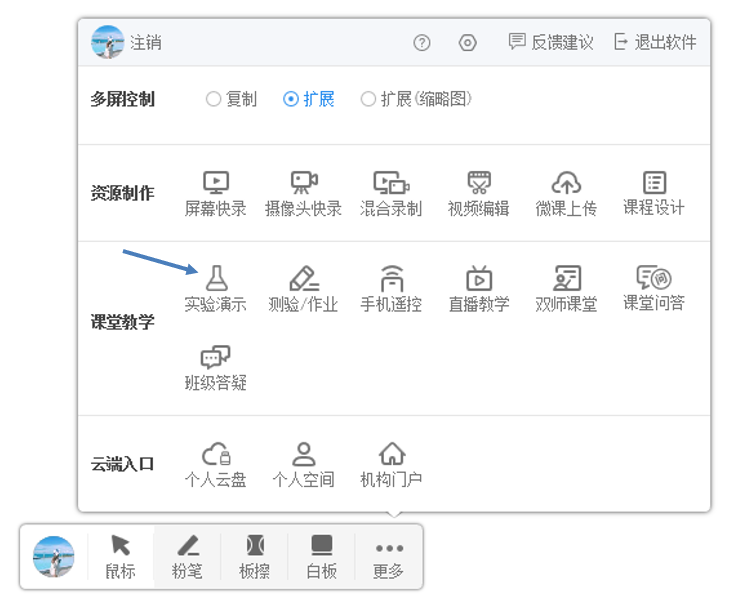Viewport: 730px width, 602px height.
Task: Click 反馈建议 feedback link
Action: [x=551, y=42]
